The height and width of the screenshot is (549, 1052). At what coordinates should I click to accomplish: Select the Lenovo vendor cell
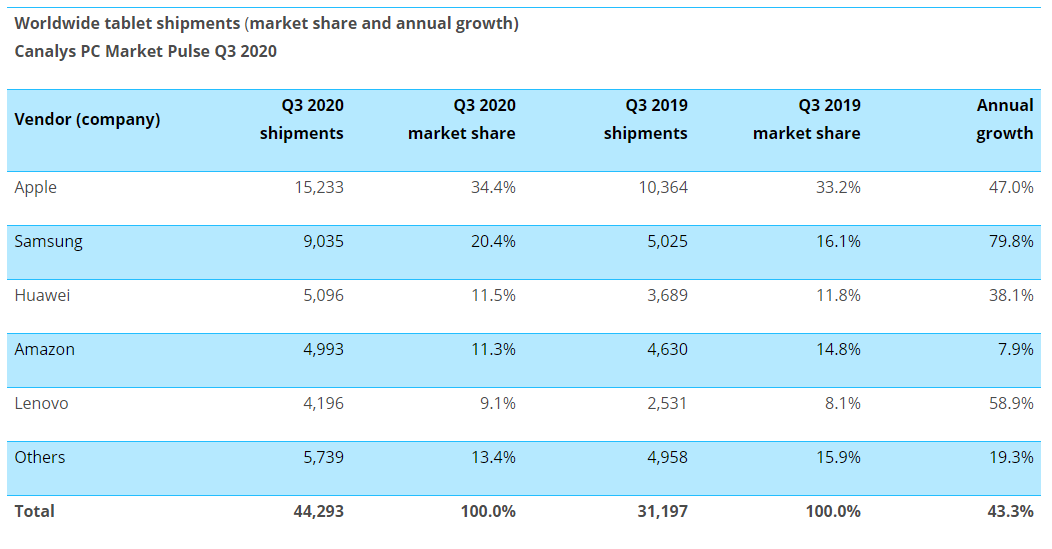tap(42, 403)
